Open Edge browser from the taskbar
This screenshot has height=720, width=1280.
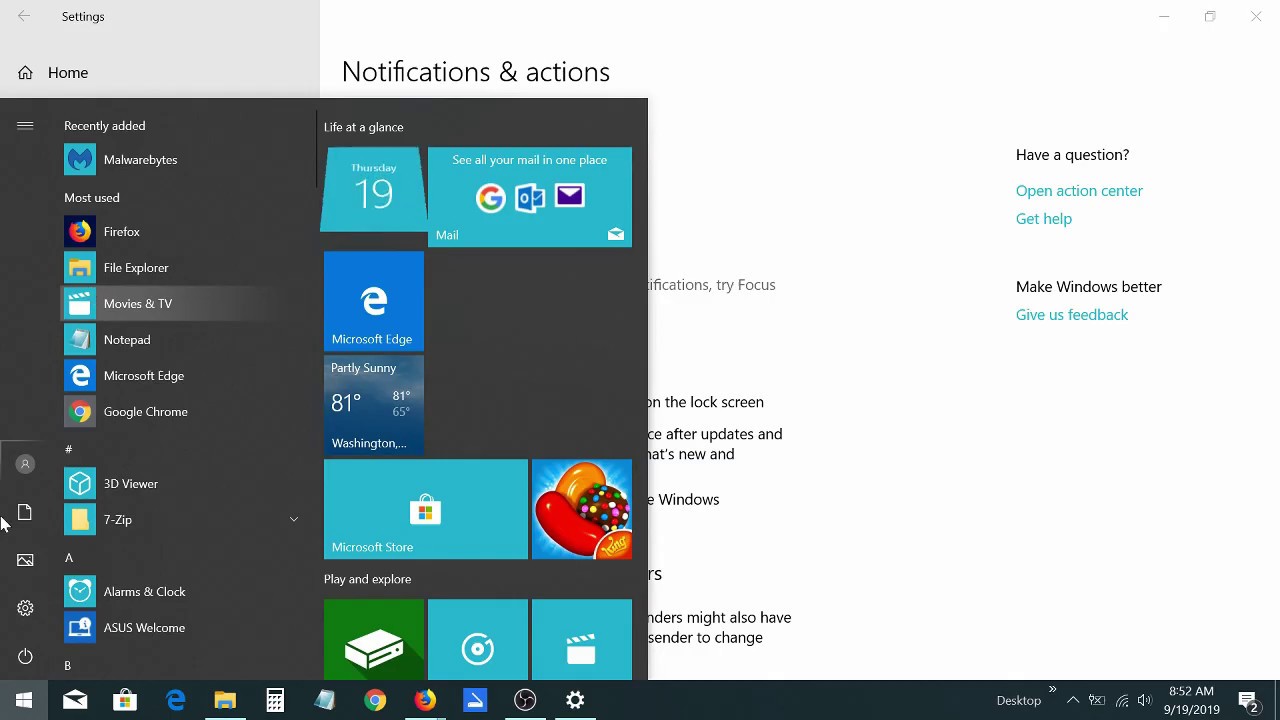(175, 700)
